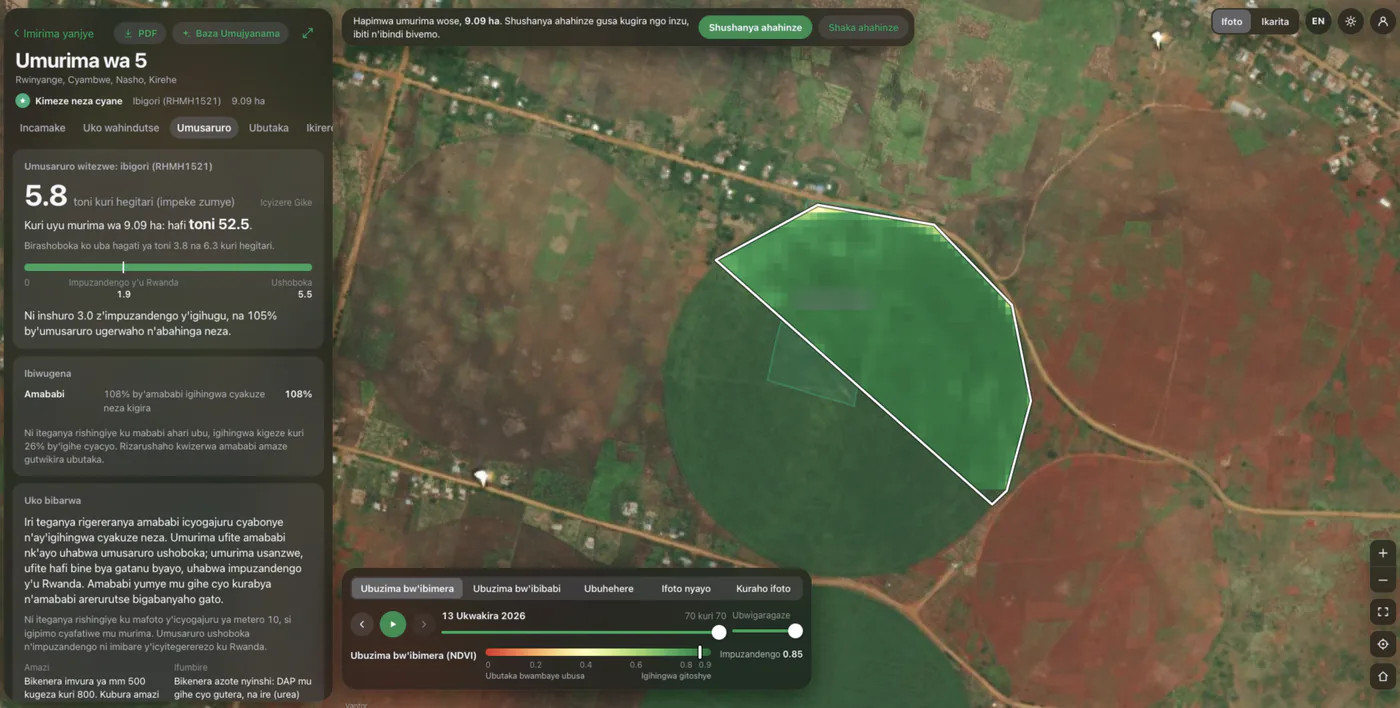Go back to Imirima yanjye list
This screenshot has width=1400, height=708.
[x=54, y=33]
